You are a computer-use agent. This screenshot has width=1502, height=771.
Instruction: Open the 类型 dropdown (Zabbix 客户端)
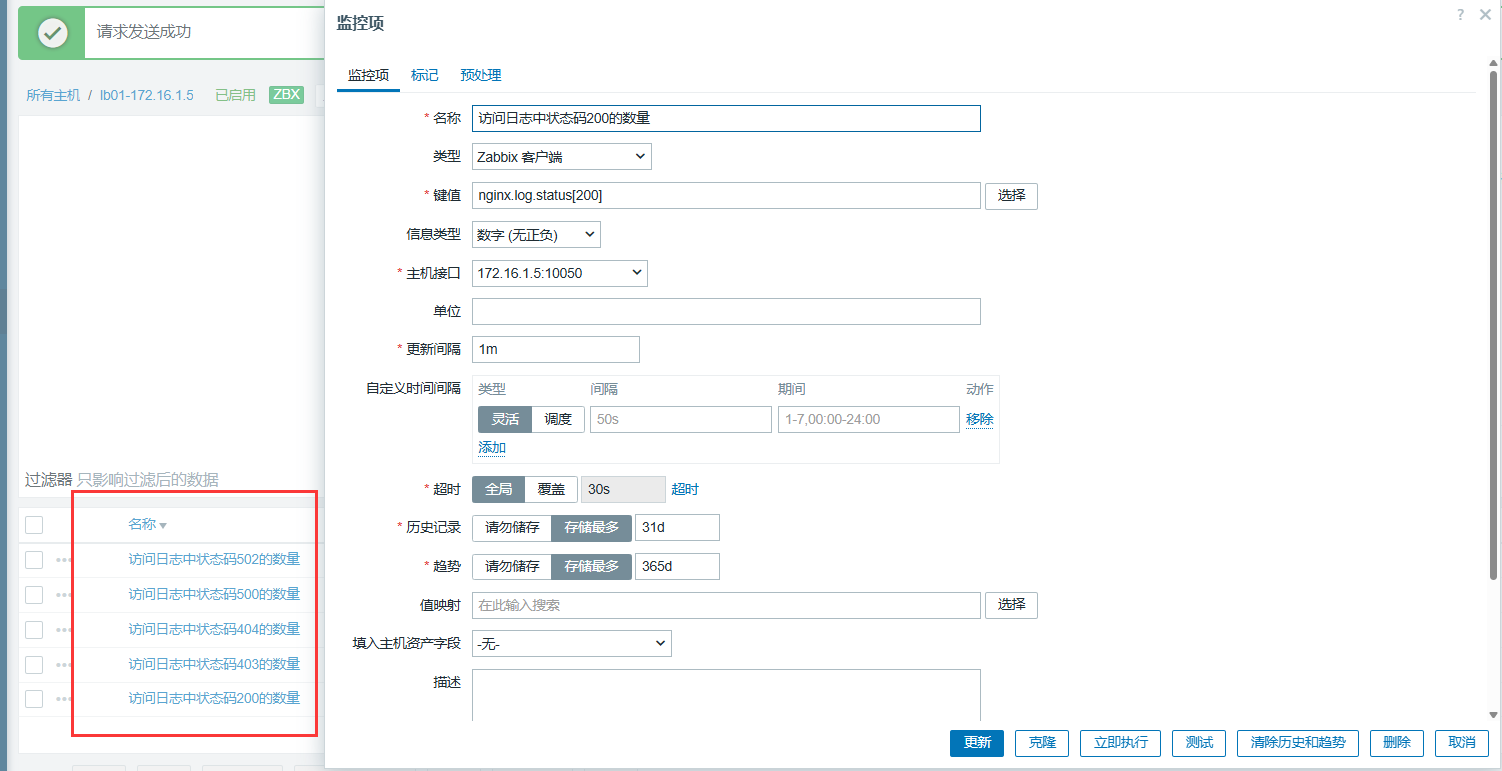pyautogui.click(x=561, y=157)
